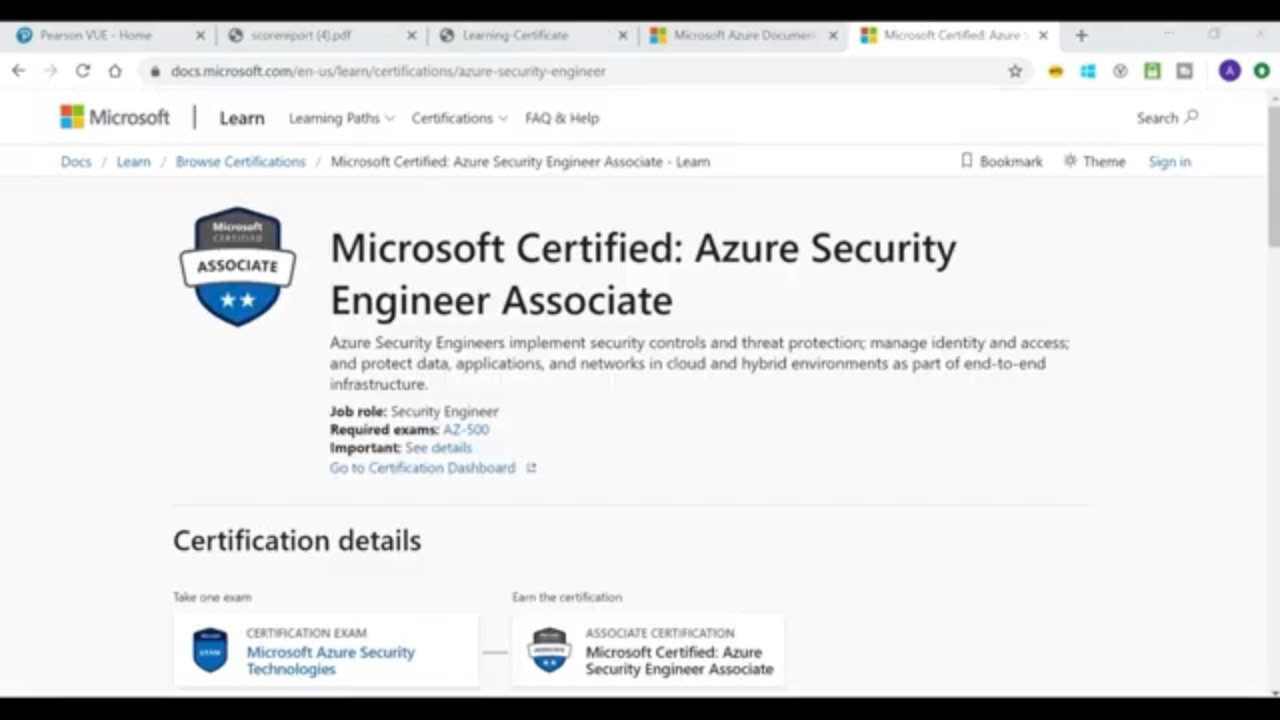Open a new browser tab with plus
Image resolution: width=1280 pixels, height=720 pixels.
click(1081, 35)
